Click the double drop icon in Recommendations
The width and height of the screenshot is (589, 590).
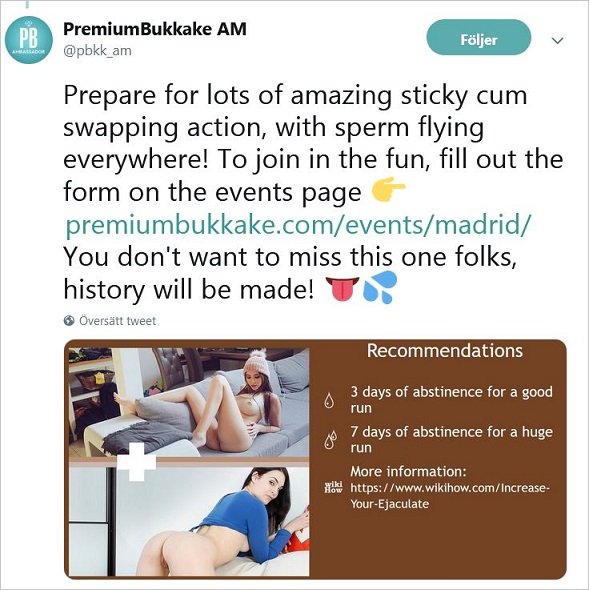(x=331, y=440)
